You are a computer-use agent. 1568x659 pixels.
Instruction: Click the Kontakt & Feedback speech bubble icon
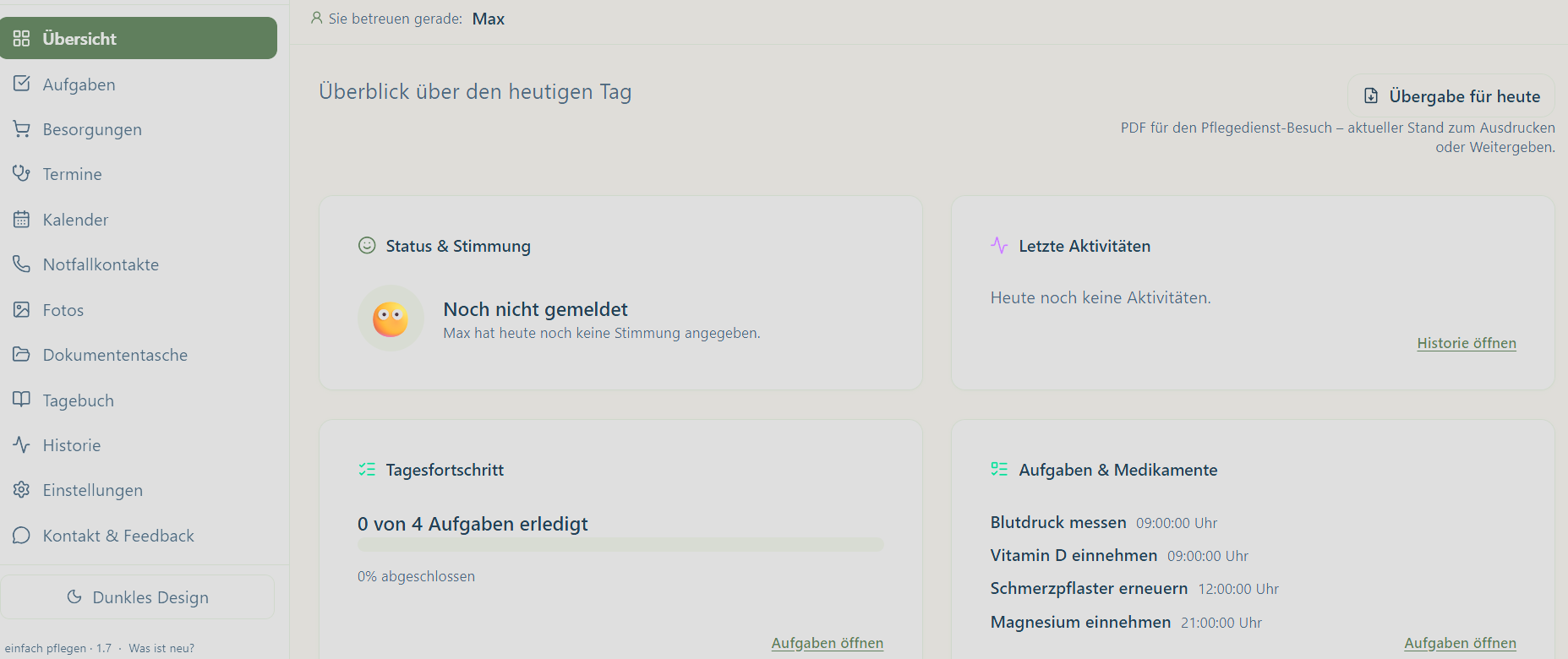21,536
